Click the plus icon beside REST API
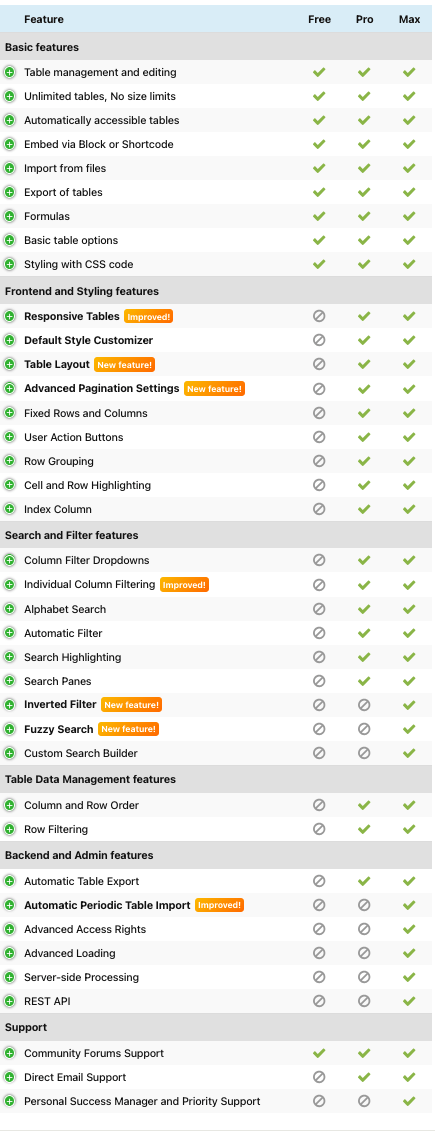Image resolution: width=435 pixels, height=1131 pixels. pos(9,1001)
